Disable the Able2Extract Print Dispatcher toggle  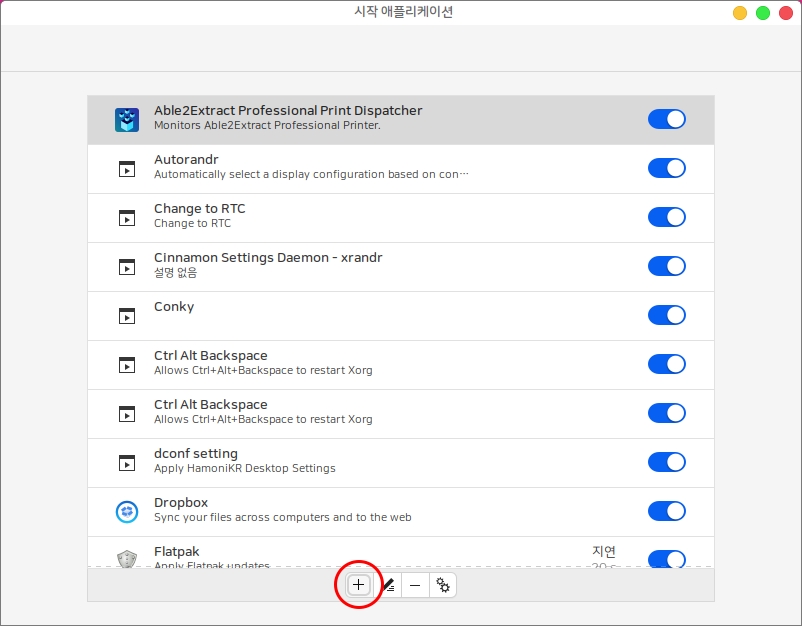coord(666,120)
